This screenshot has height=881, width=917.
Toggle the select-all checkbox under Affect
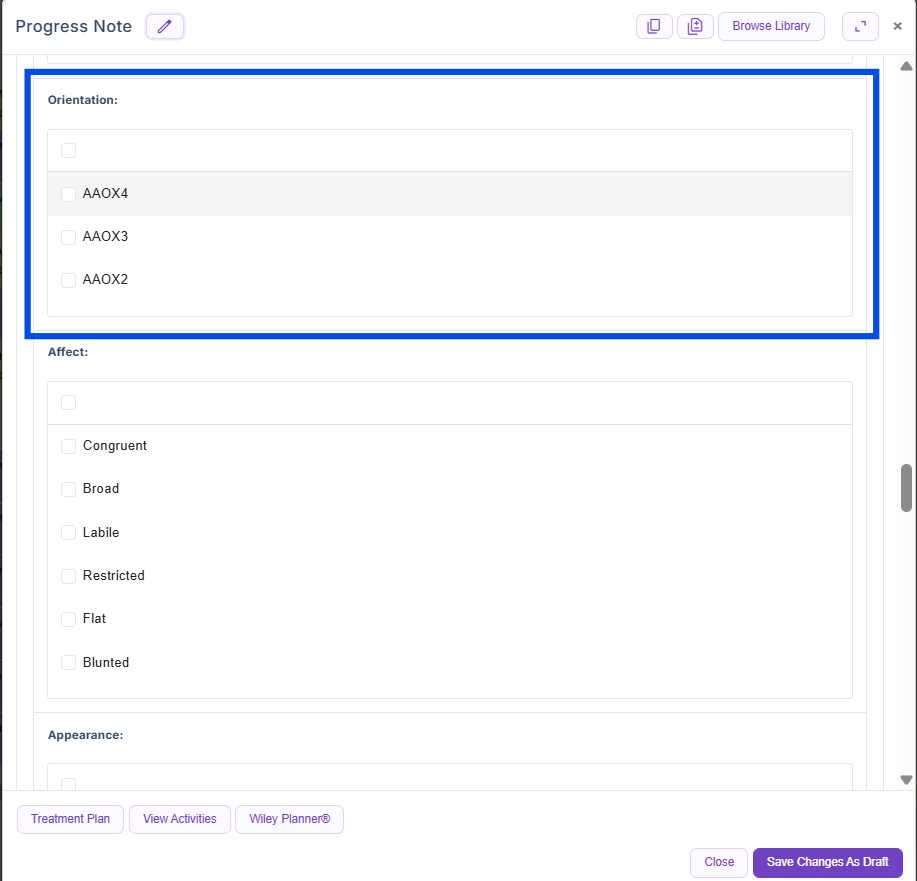[69, 403]
